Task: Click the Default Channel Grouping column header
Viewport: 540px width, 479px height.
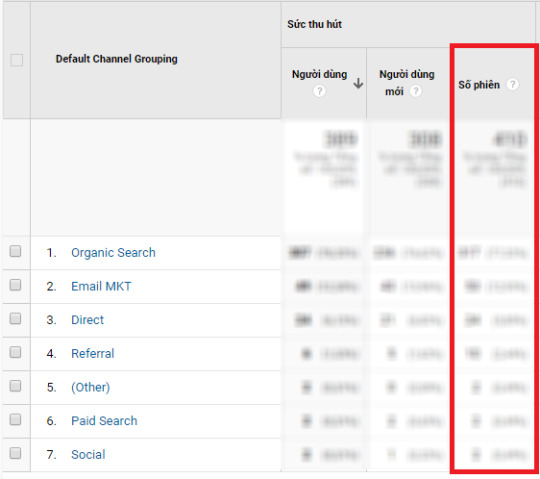Action: tap(116, 59)
